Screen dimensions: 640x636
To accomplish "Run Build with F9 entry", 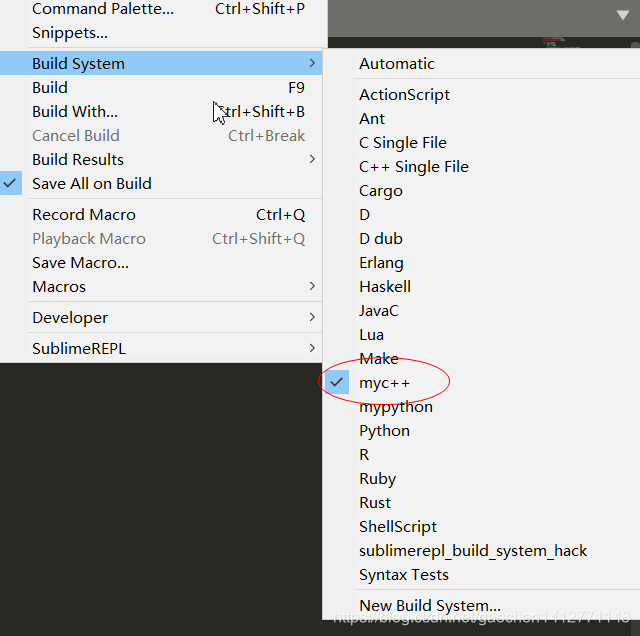I will click(x=161, y=87).
